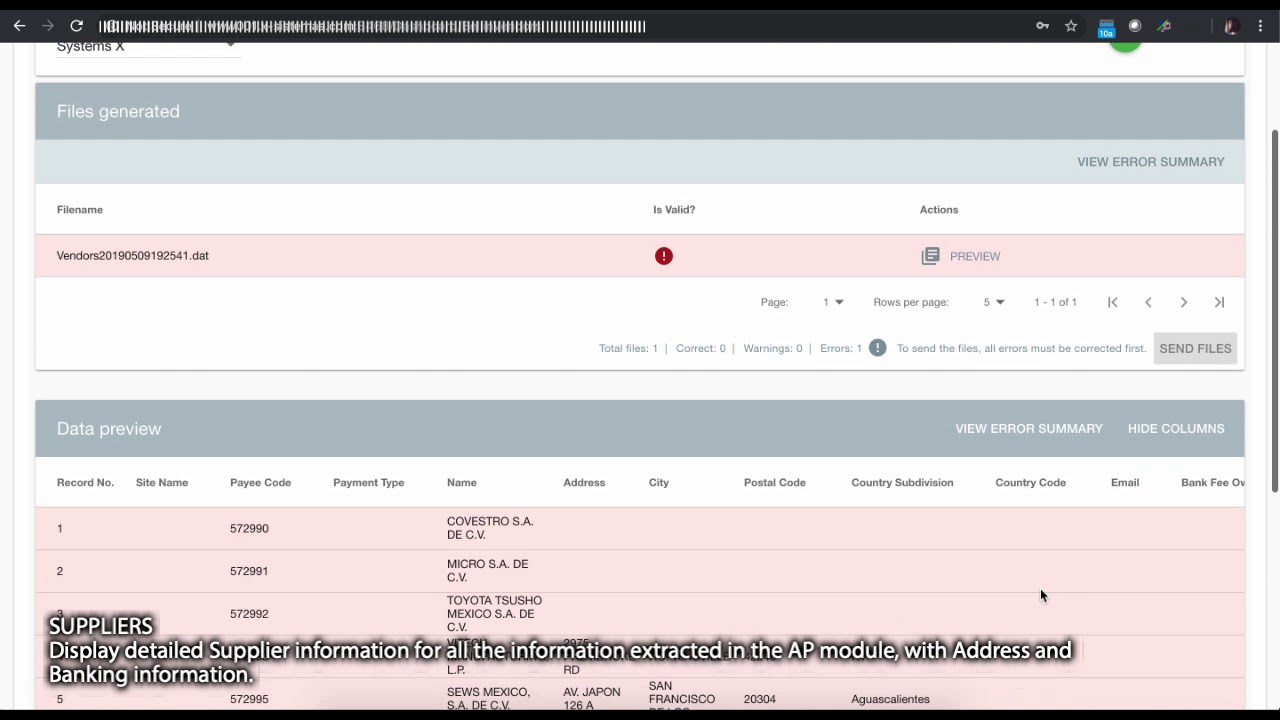1280x720 pixels.
Task: Click the errors info icon in summary
Action: [877, 348]
